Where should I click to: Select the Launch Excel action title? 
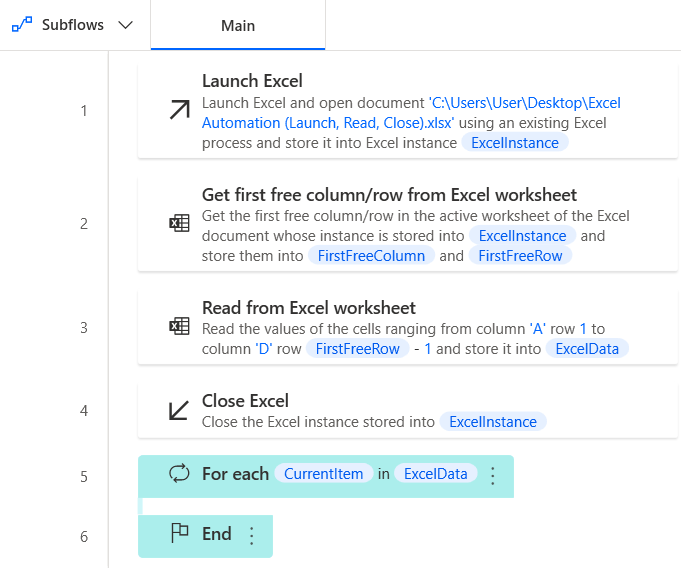pos(252,81)
